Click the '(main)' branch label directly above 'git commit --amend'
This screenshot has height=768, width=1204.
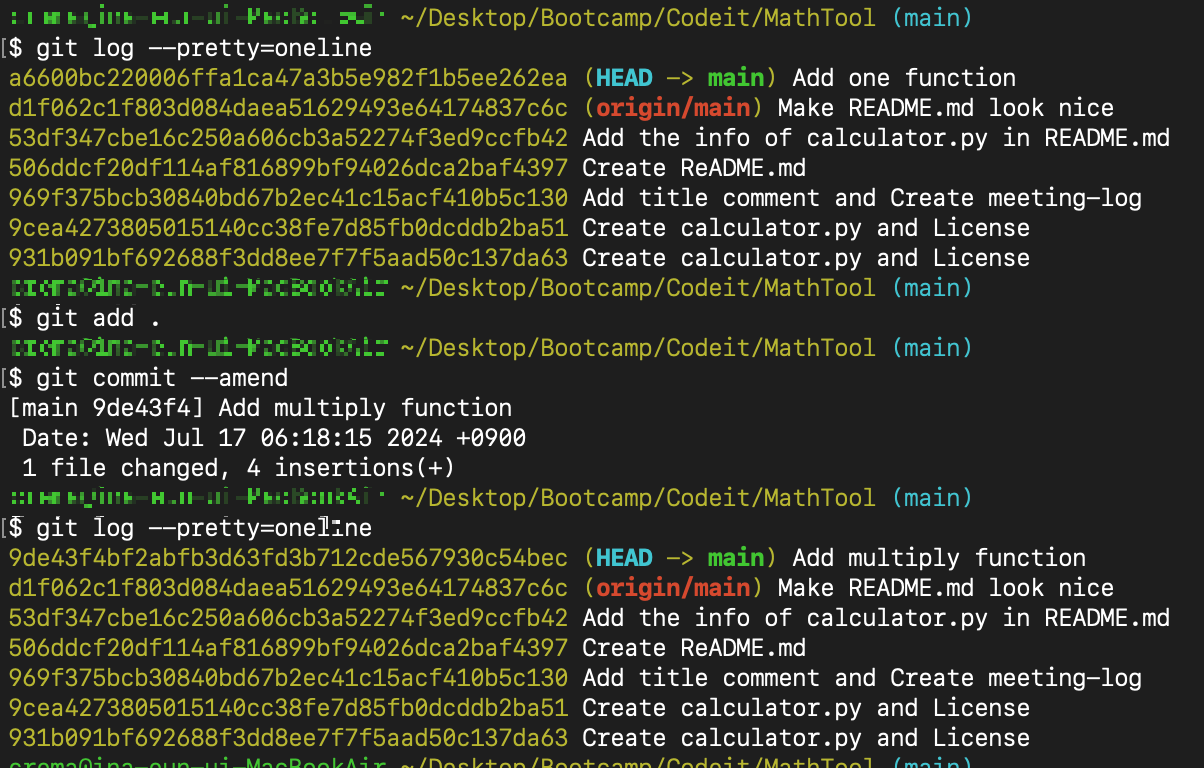pyautogui.click(x=932, y=348)
